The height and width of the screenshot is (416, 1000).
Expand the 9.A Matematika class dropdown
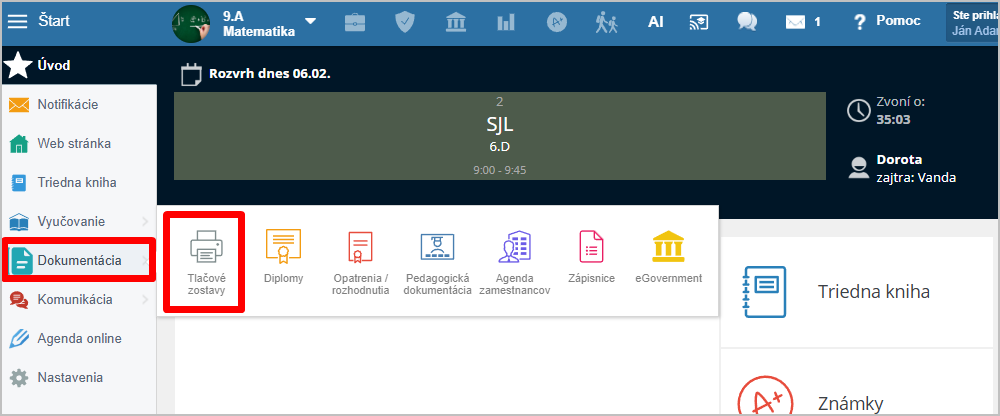point(310,21)
